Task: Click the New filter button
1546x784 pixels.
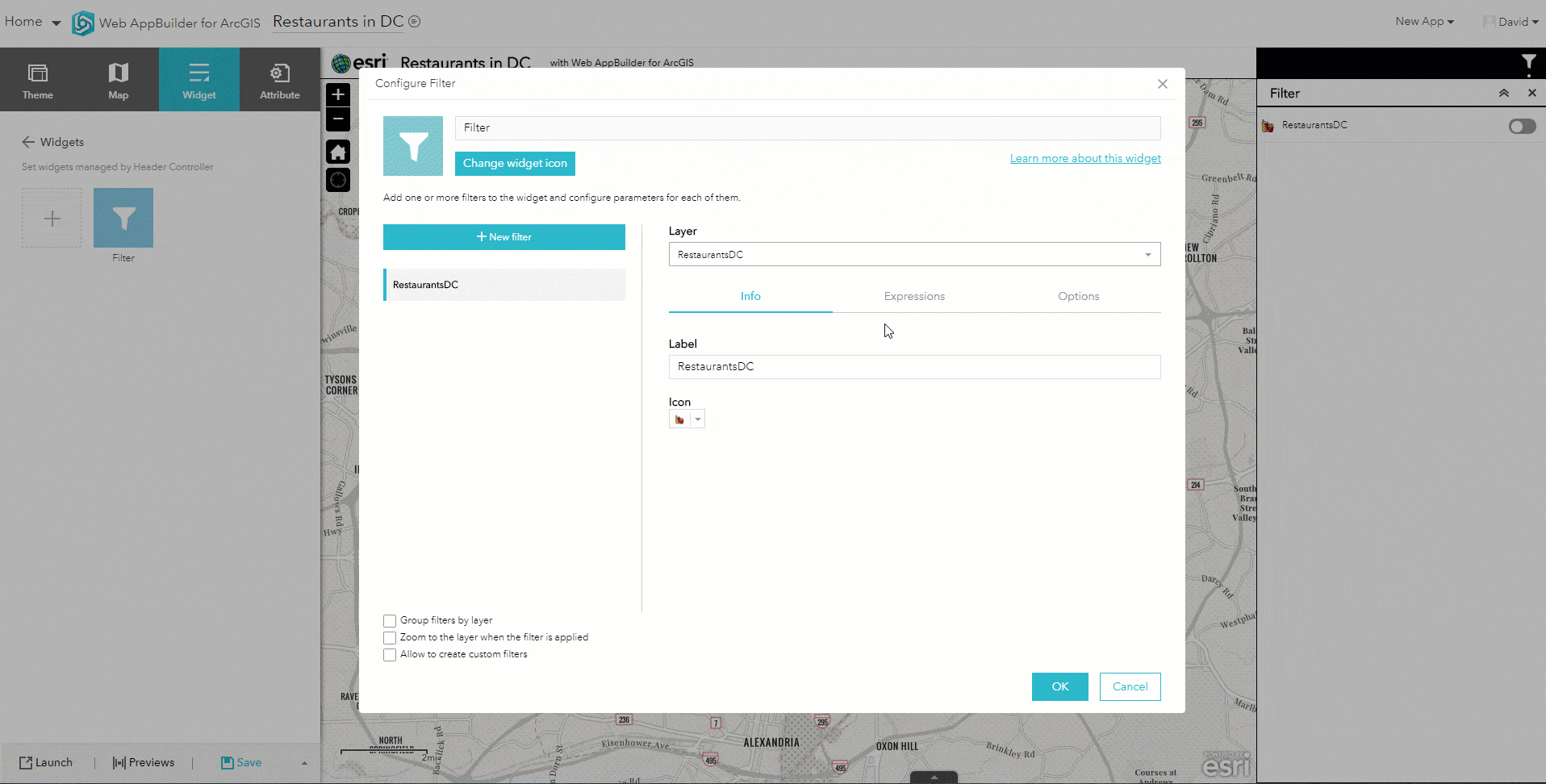Action: coord(504,237)
